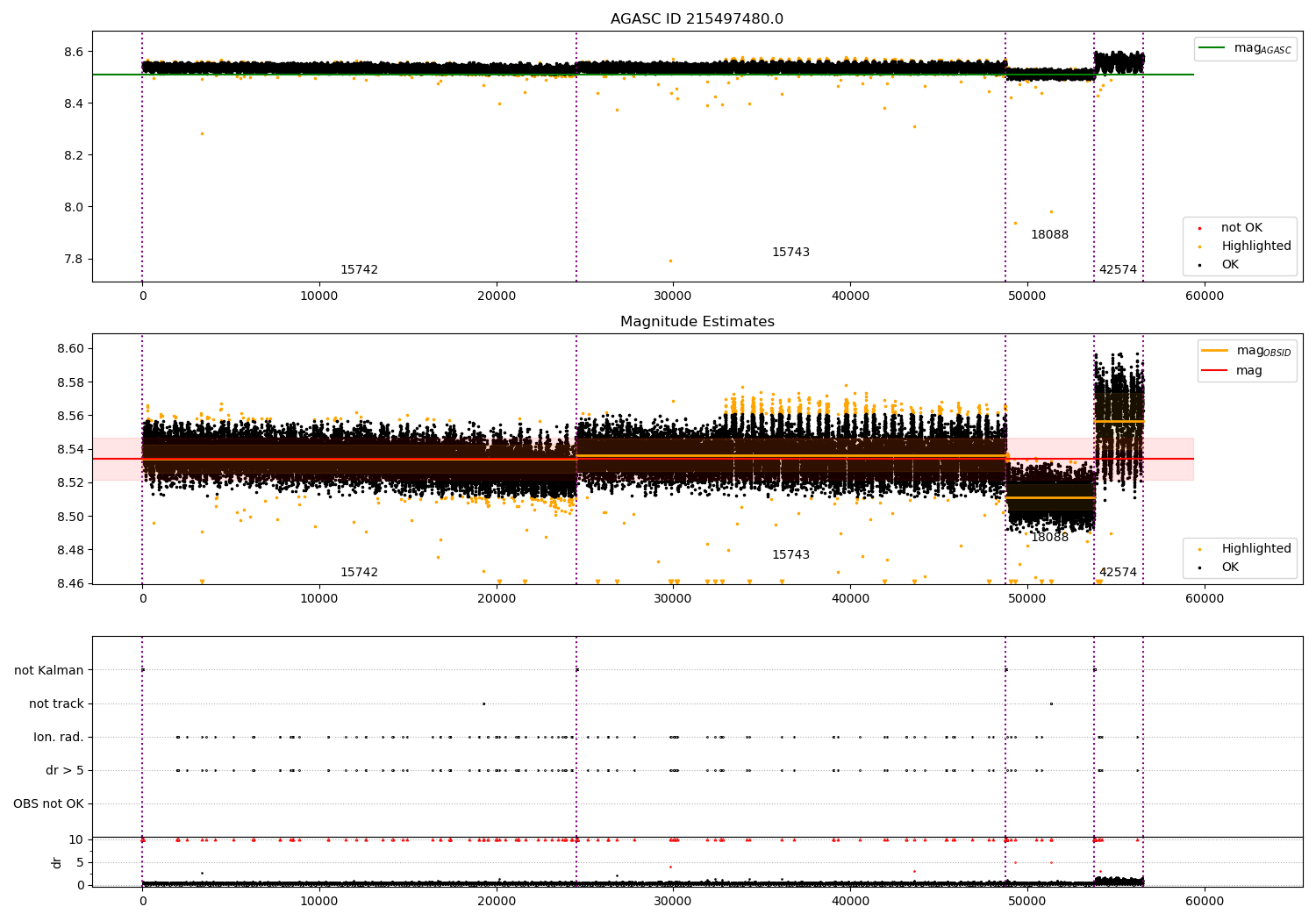Click the 5 tick on the dr axis
The width and height of the screenshot is (1316, 921).
(80, 863)
